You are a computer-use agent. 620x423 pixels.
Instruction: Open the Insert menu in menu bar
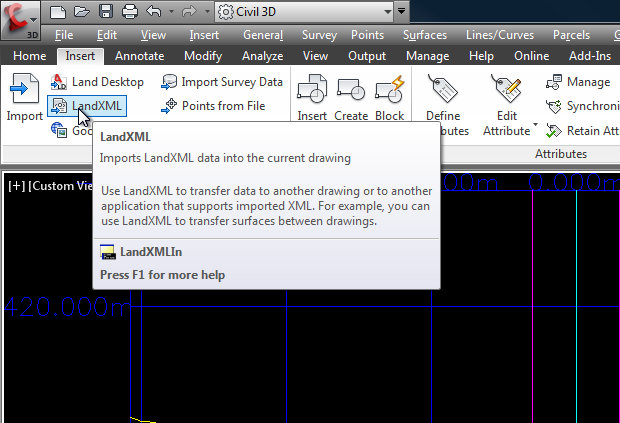point(204,35)
